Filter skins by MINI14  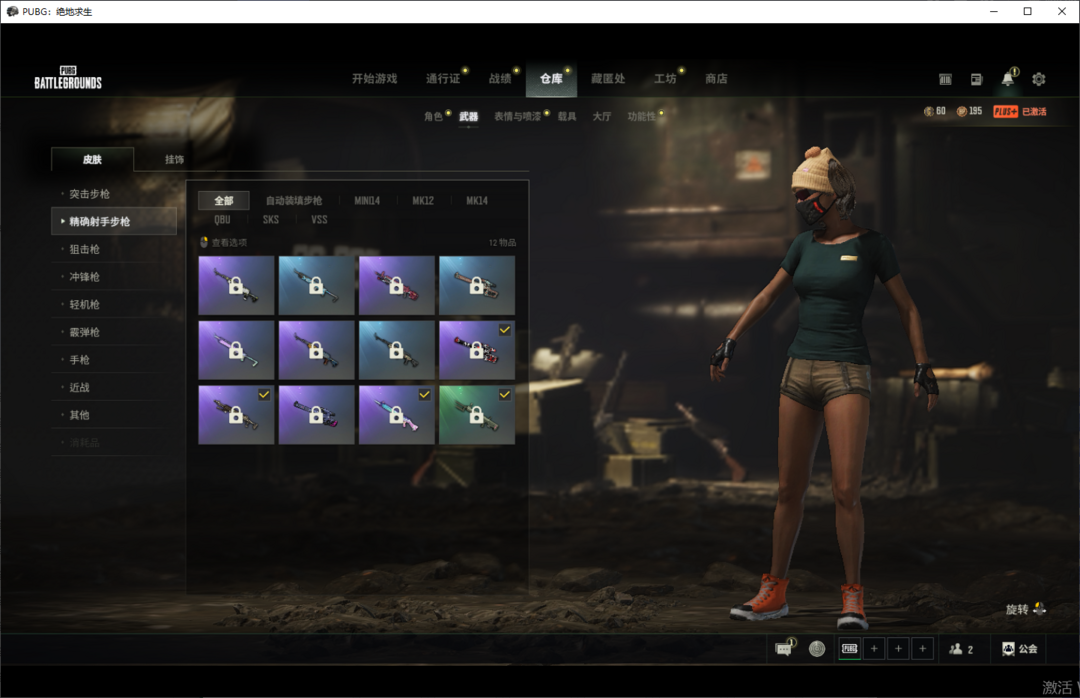click(x=367, y=201)
